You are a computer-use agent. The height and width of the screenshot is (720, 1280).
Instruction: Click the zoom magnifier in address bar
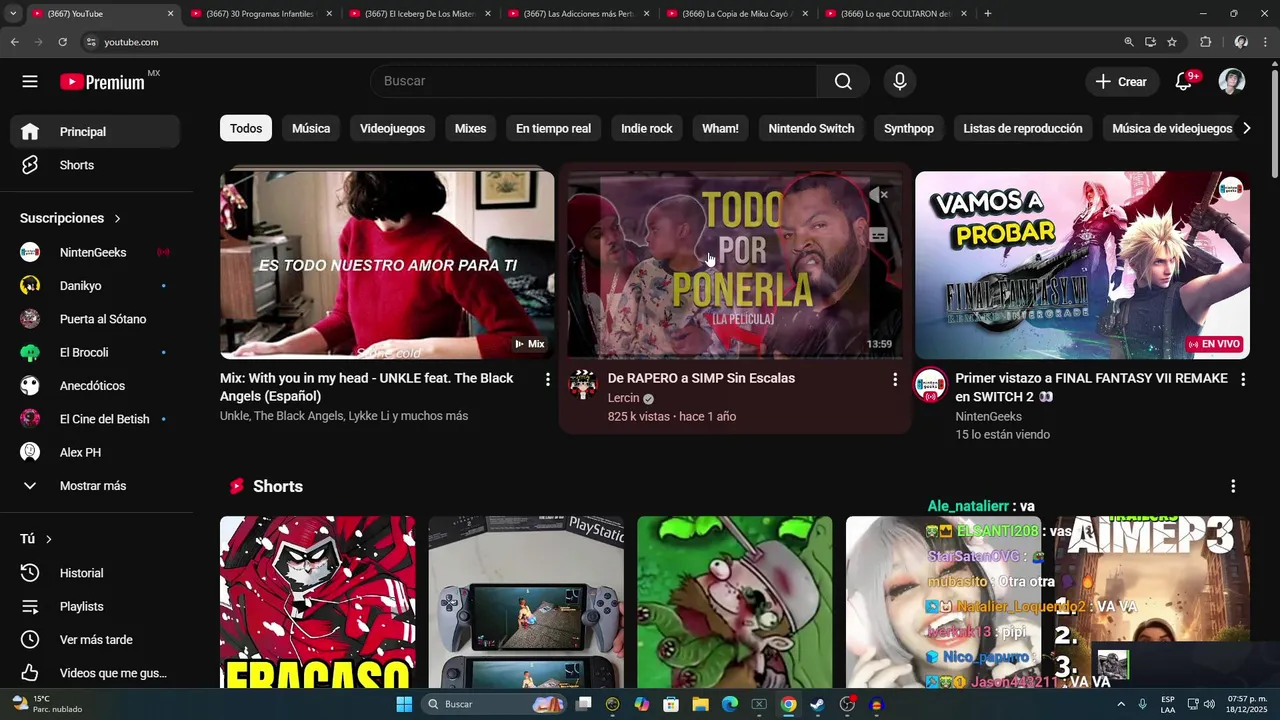tap(1129, 42)
